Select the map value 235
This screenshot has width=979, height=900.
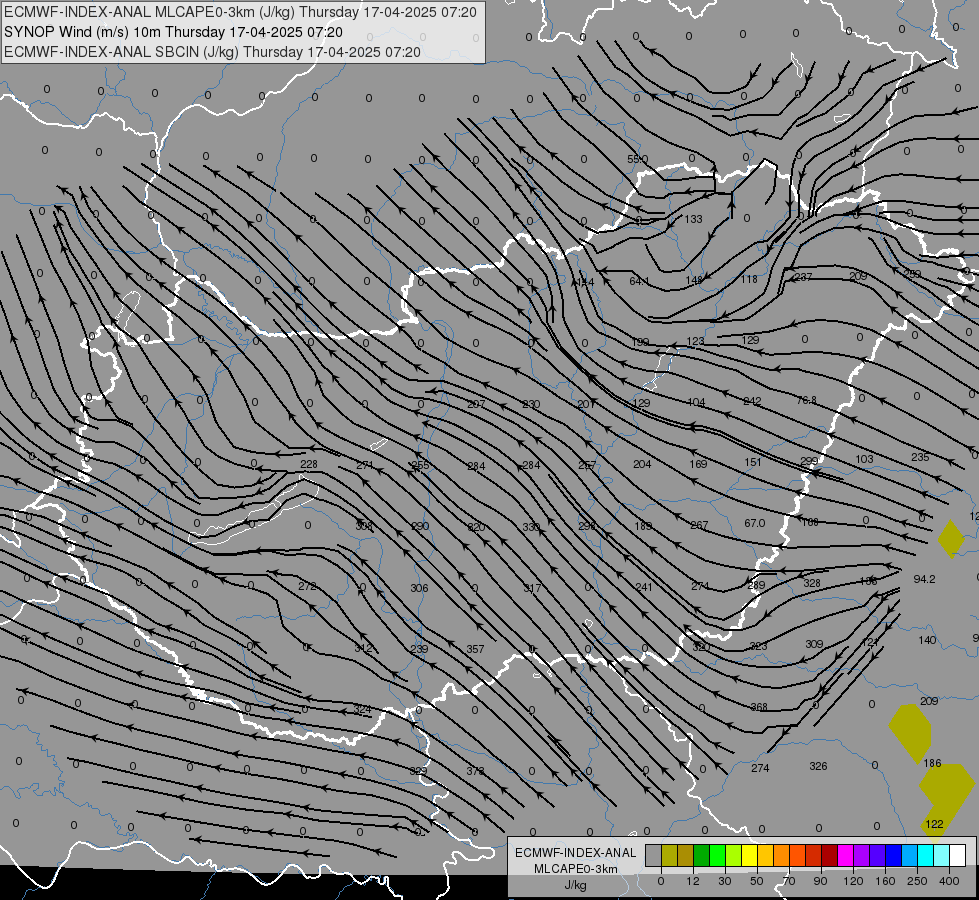click(x=920, y=457)
